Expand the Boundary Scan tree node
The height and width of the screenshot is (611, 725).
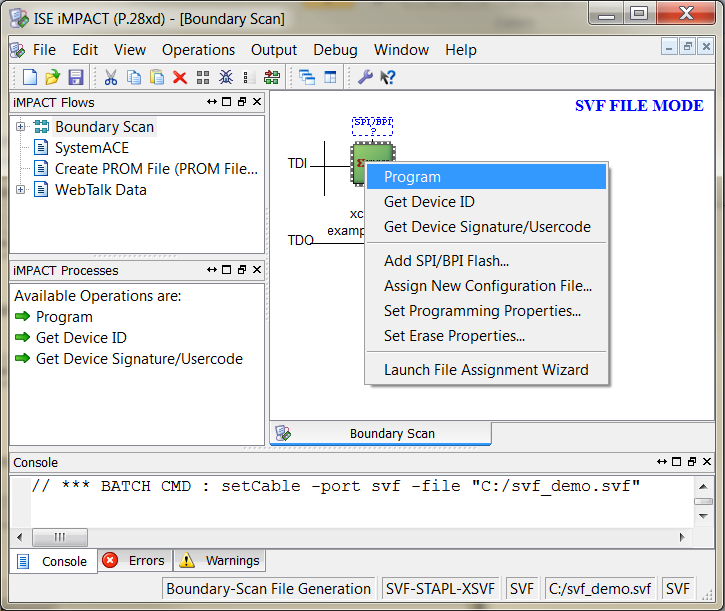[20, 127]
